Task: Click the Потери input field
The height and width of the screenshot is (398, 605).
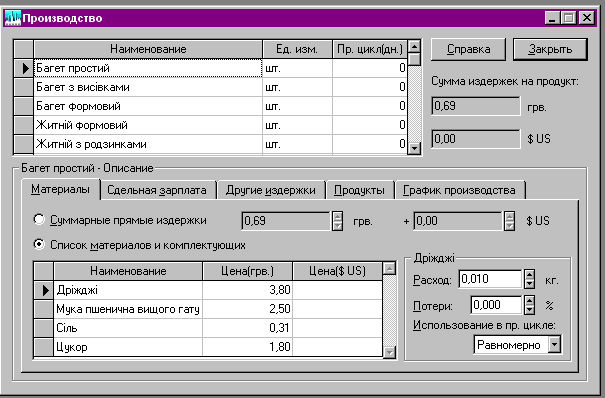Action: tap(497, 305)
